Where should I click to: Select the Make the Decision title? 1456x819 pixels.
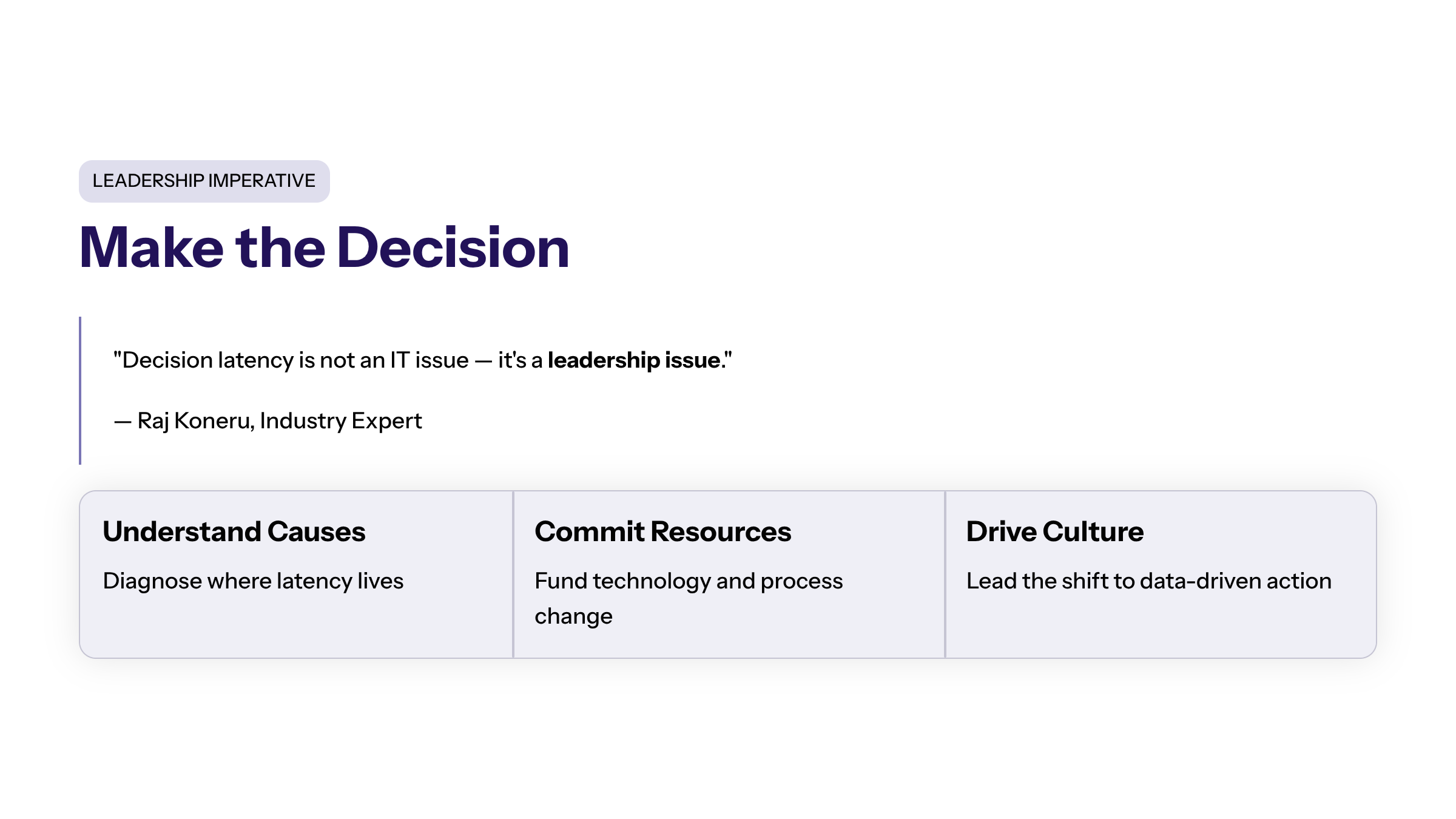click(324, 248)
